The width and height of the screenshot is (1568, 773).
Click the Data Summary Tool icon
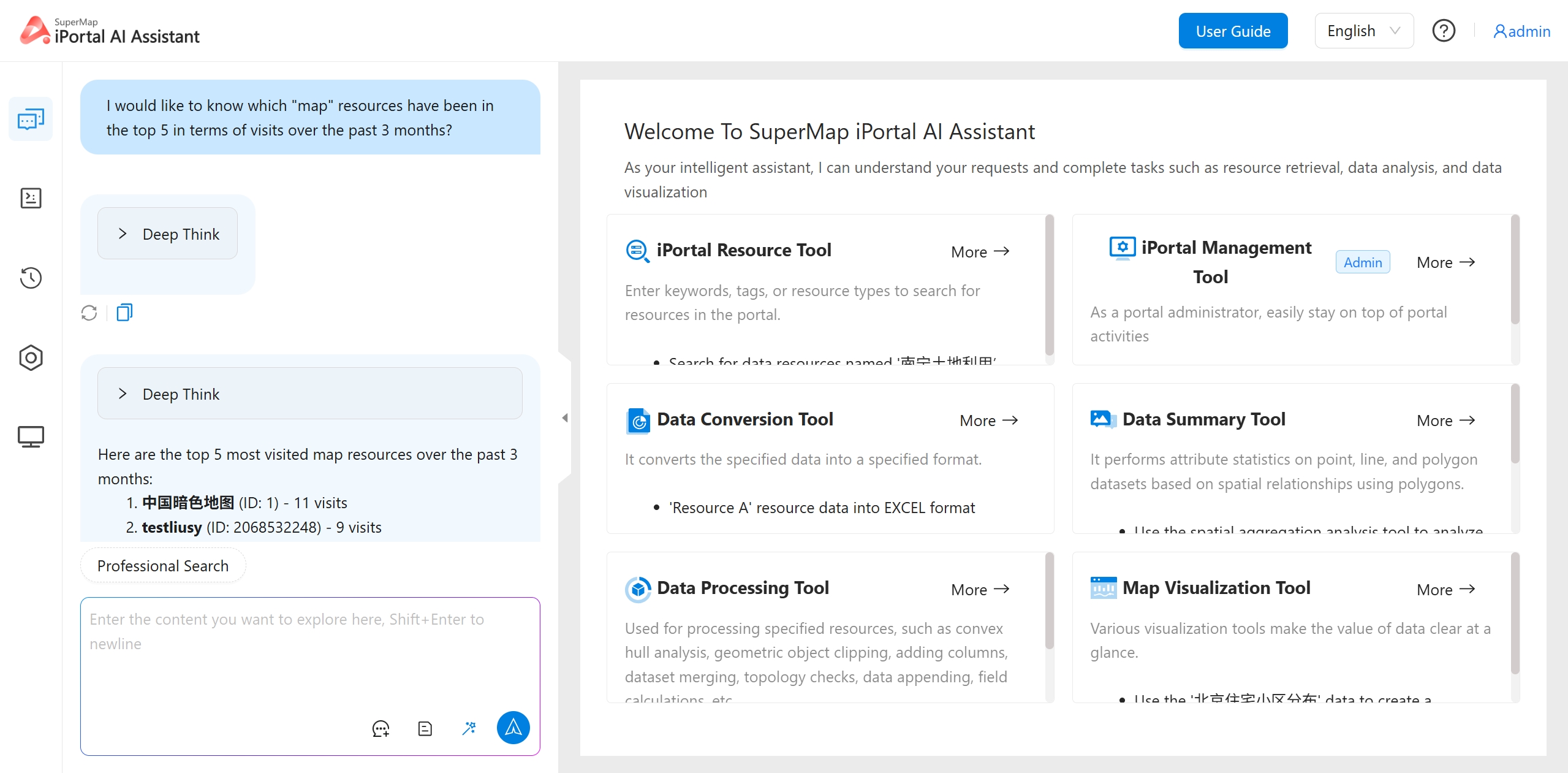click(1103, 419)
